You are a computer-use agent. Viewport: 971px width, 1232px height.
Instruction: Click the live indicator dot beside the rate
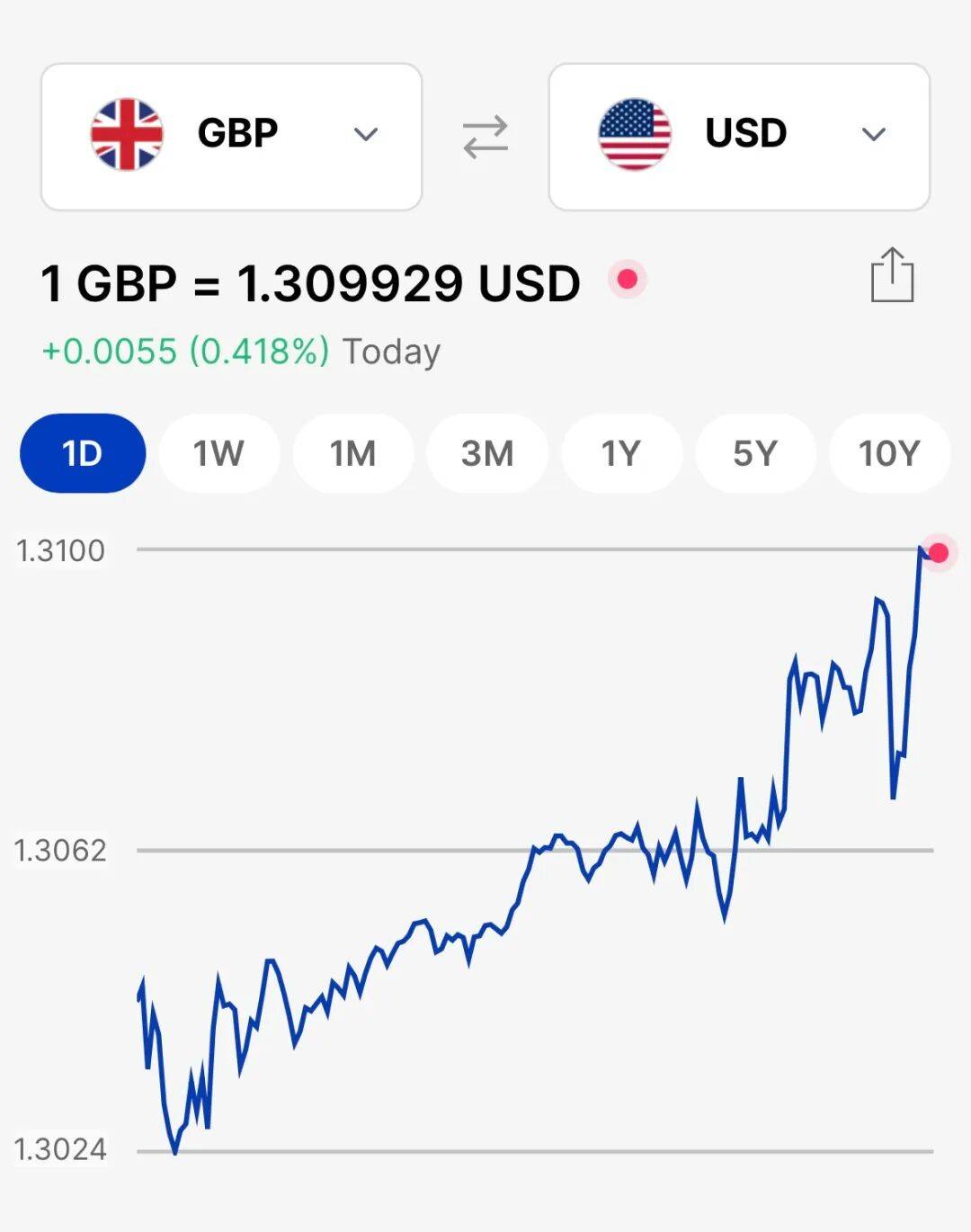pyautogui.click(x=628, y=280)
